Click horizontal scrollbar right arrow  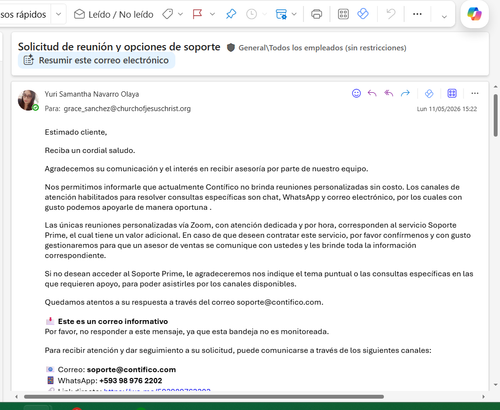[483, 397]
